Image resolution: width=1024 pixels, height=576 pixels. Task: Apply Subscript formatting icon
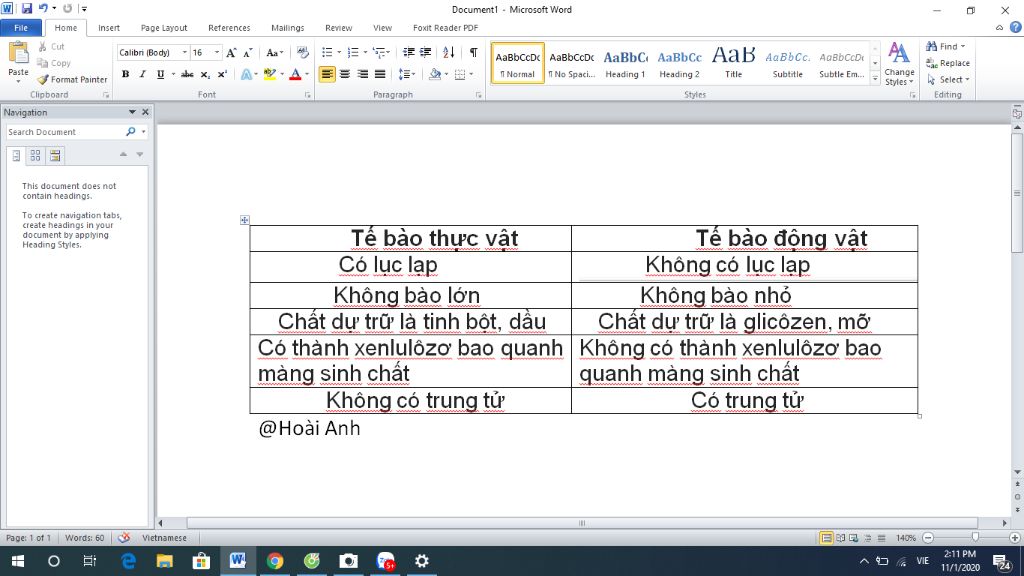coord(203,73)
